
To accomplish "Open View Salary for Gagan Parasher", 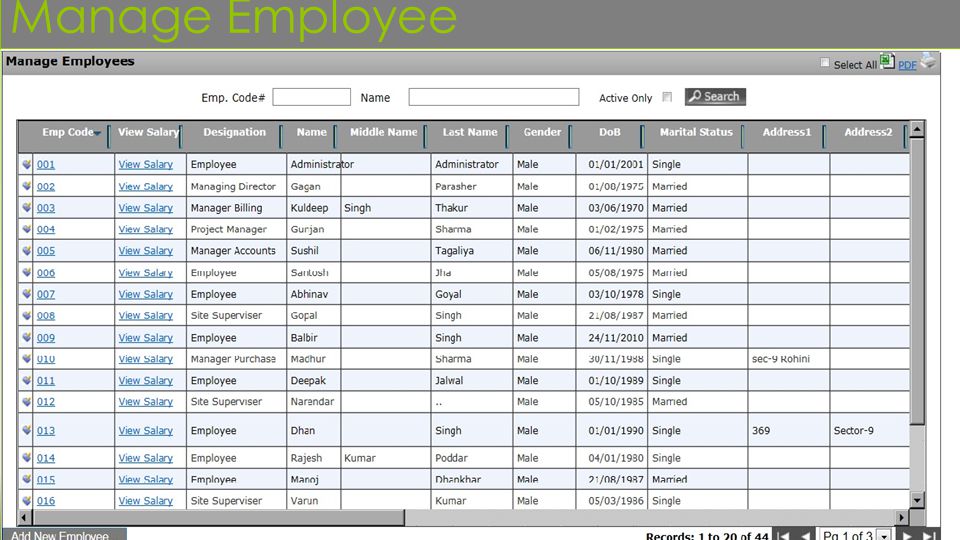I will click(x=146, y=186).
